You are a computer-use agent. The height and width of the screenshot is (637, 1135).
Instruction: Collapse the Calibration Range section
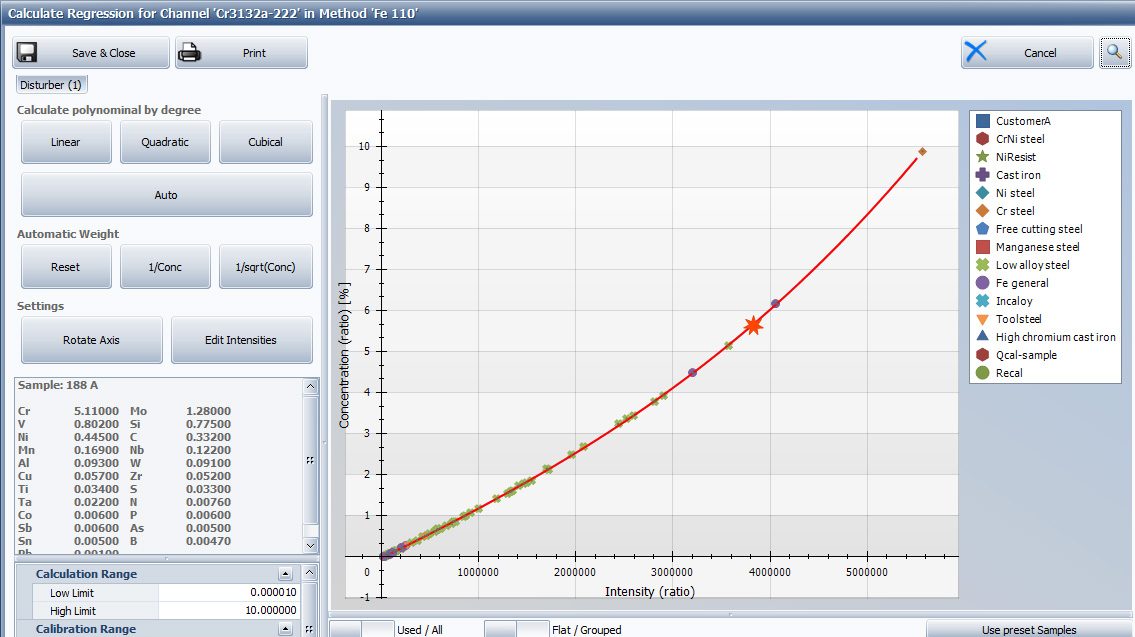[286, 629]
